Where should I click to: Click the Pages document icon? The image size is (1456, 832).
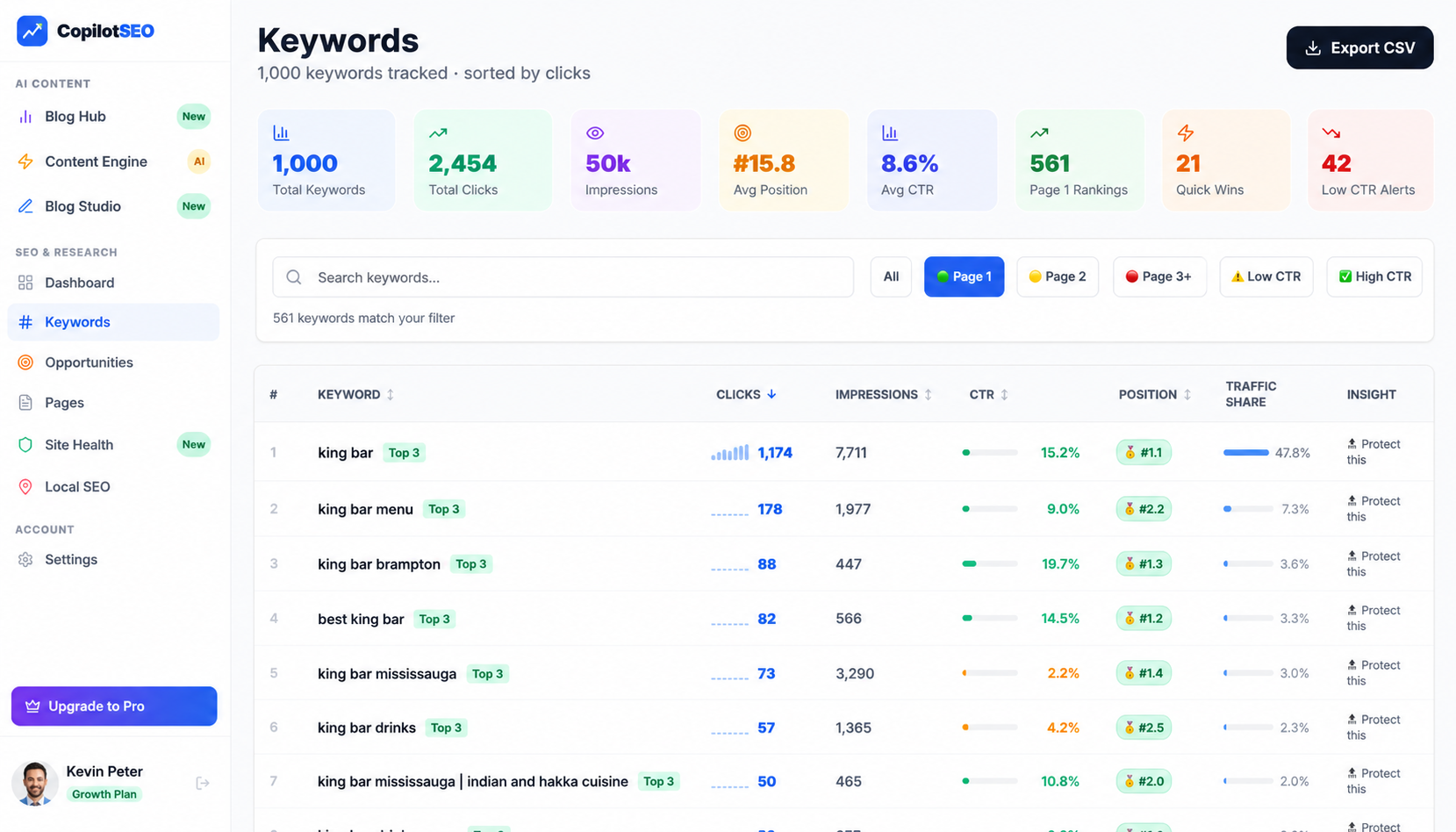25,403
